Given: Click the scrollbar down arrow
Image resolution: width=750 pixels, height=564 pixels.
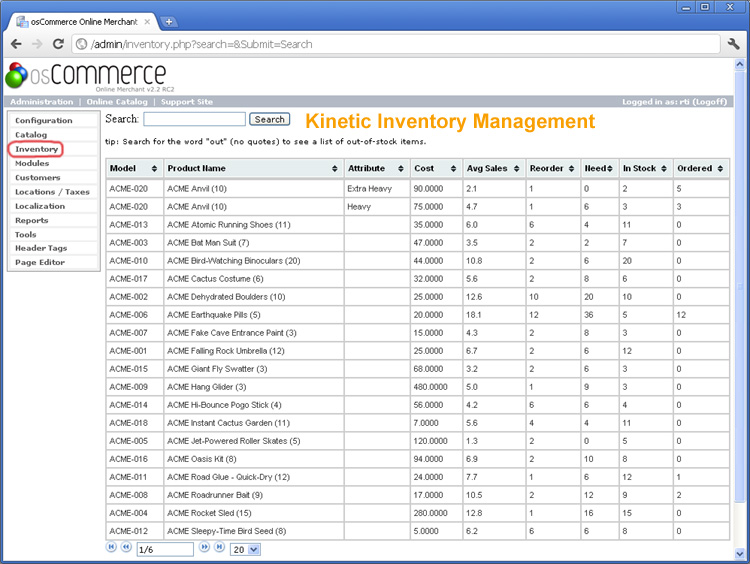Looking at the screenshot, I should pyautogui.click(x=739, y=553).
